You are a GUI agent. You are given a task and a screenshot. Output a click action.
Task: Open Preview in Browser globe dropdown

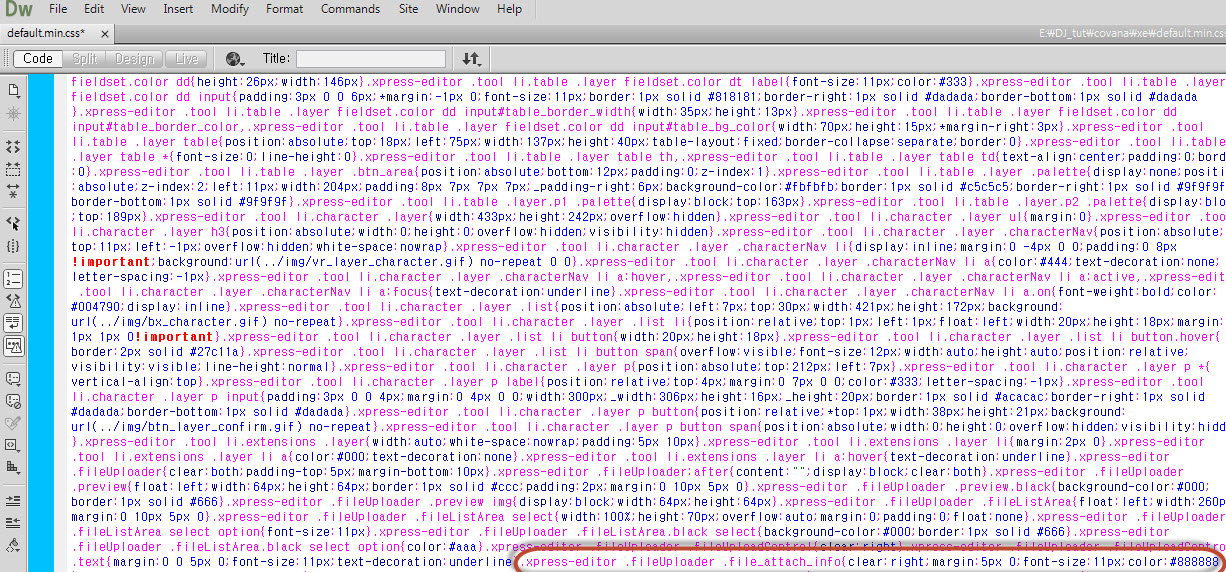236,59
